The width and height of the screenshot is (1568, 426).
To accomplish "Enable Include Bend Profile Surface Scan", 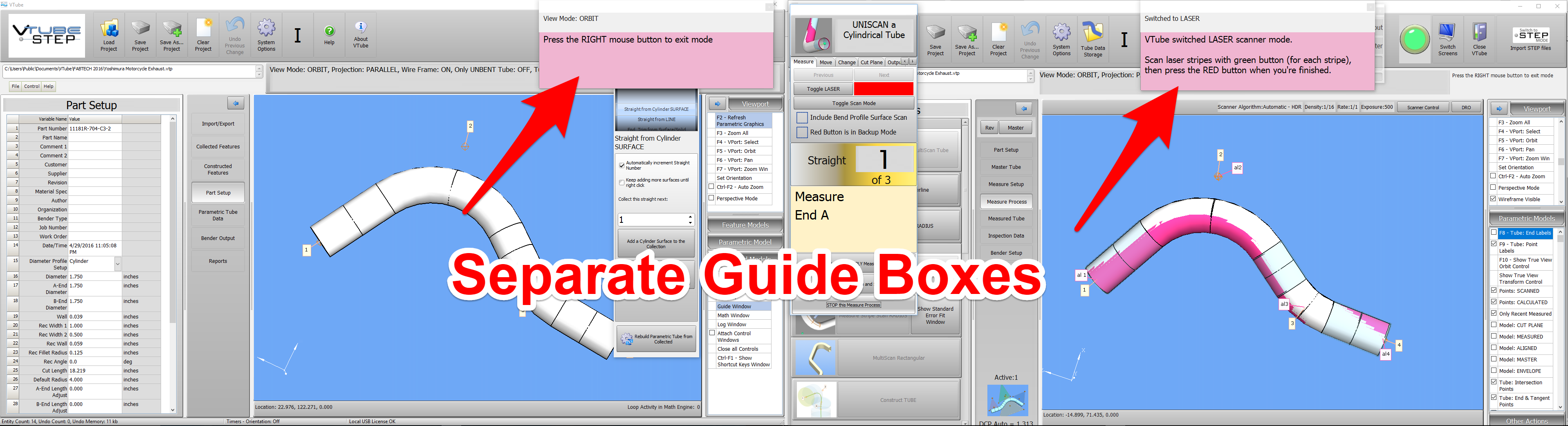I will pyautogui.click(x=802, y=117).
